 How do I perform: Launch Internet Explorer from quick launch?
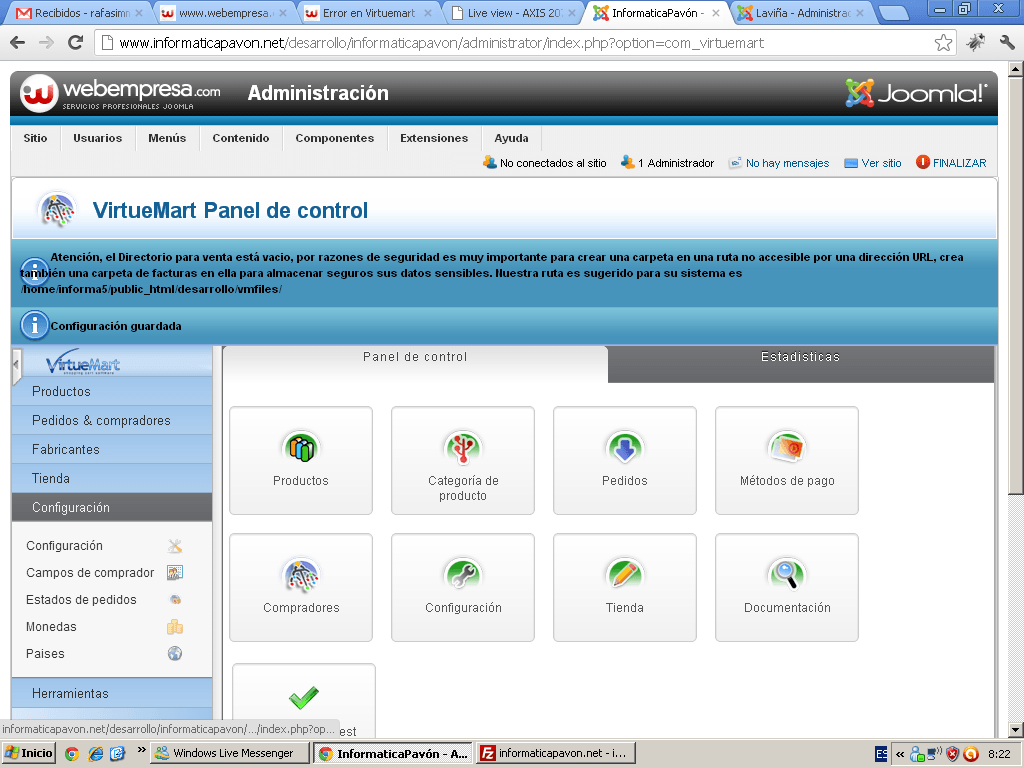coord(95,754)
